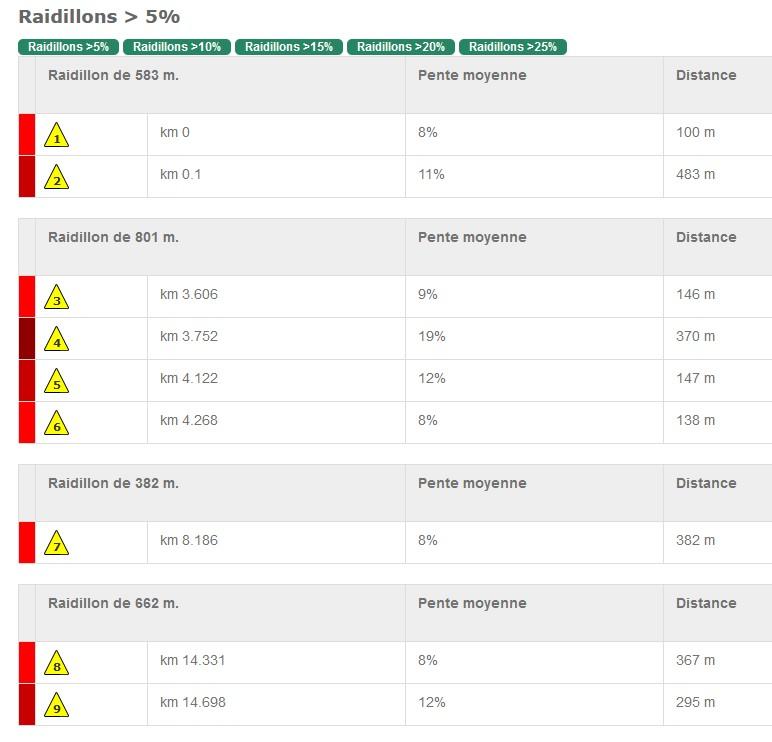772x742 pixels.
Task: Click yellow warning triangle number 1
Action: 57,135
